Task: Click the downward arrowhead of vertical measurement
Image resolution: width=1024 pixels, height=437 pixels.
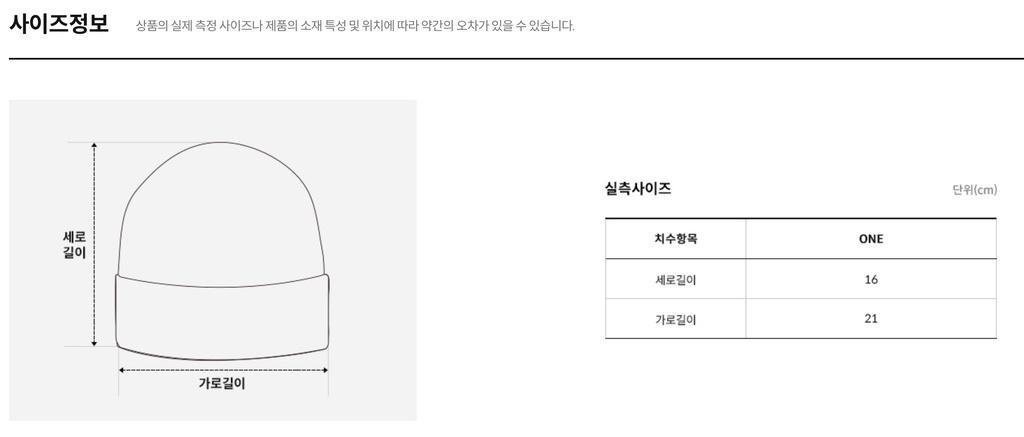Action: (94, 342)
